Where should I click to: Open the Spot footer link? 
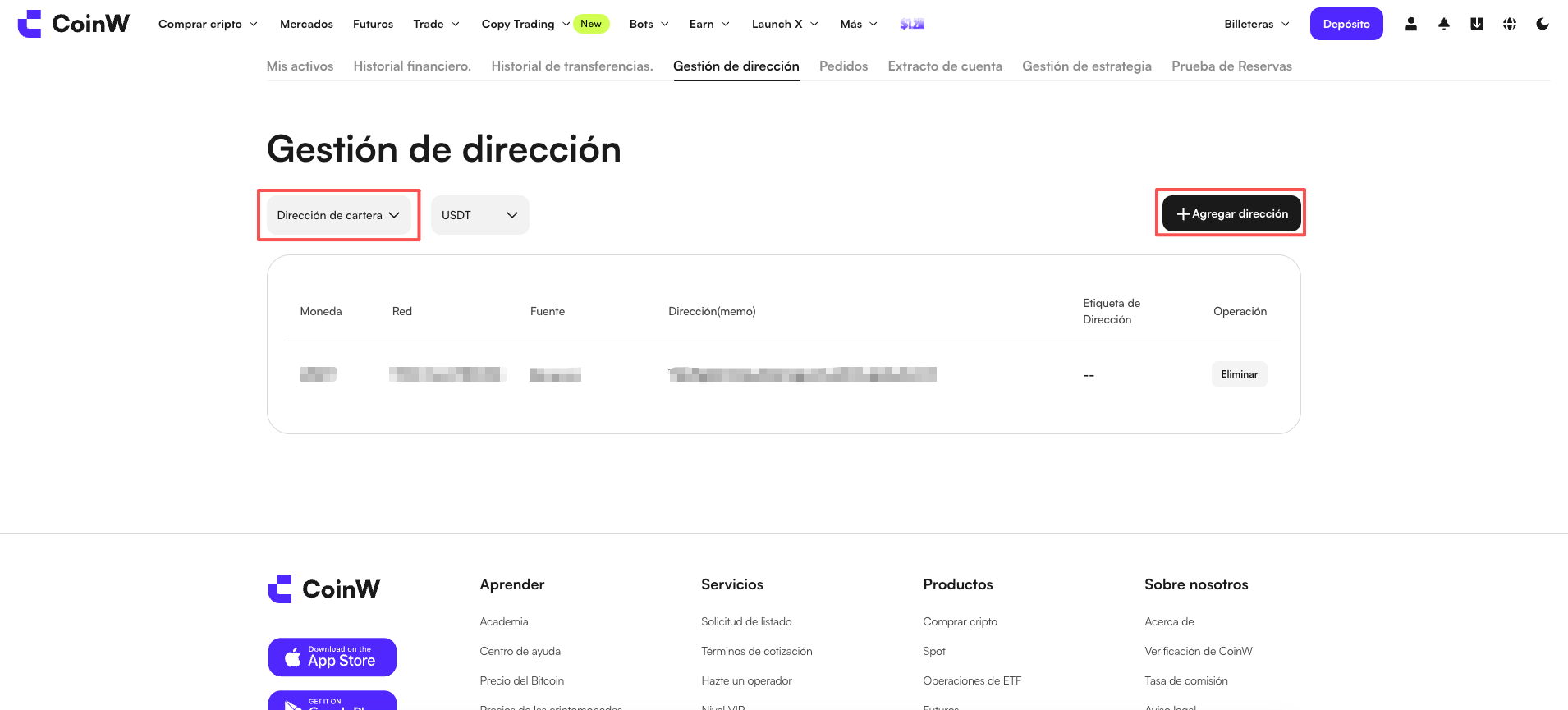click(x=934, y=651)
